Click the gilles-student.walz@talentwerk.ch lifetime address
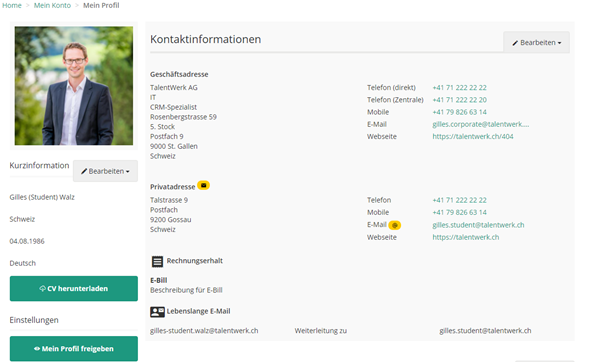The width and height of the screenshot is (605, 362). 204,331
